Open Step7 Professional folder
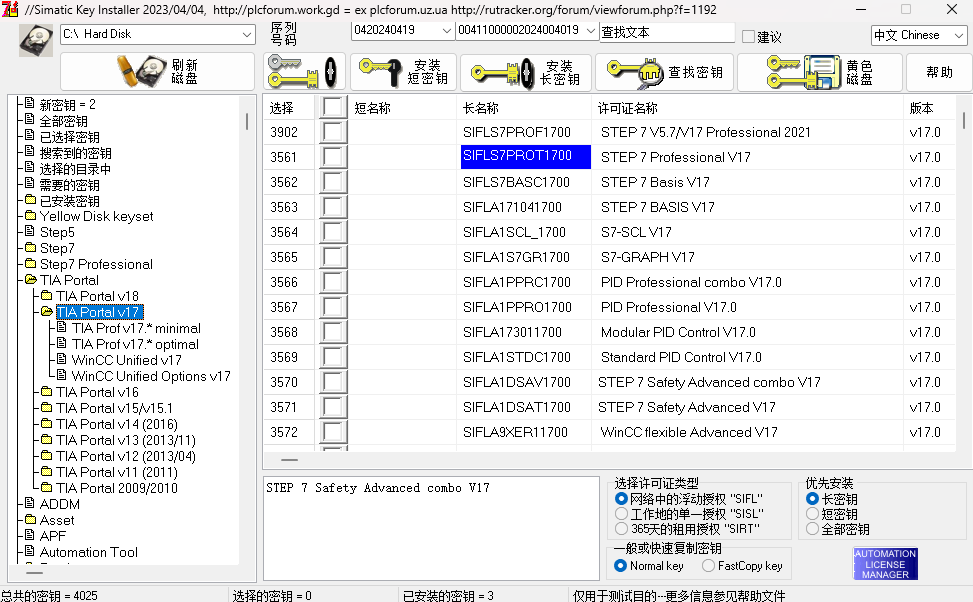Image resolution: width=973 pixels, height=602 pixels. [x=96, y=264]
